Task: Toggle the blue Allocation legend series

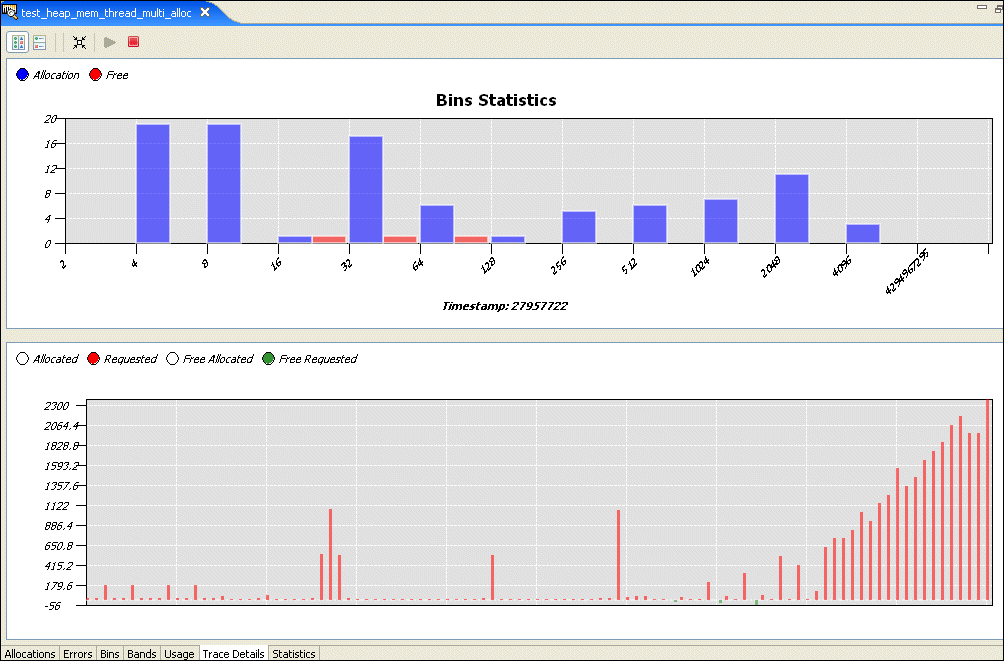Action: click(x=23, y=75)
